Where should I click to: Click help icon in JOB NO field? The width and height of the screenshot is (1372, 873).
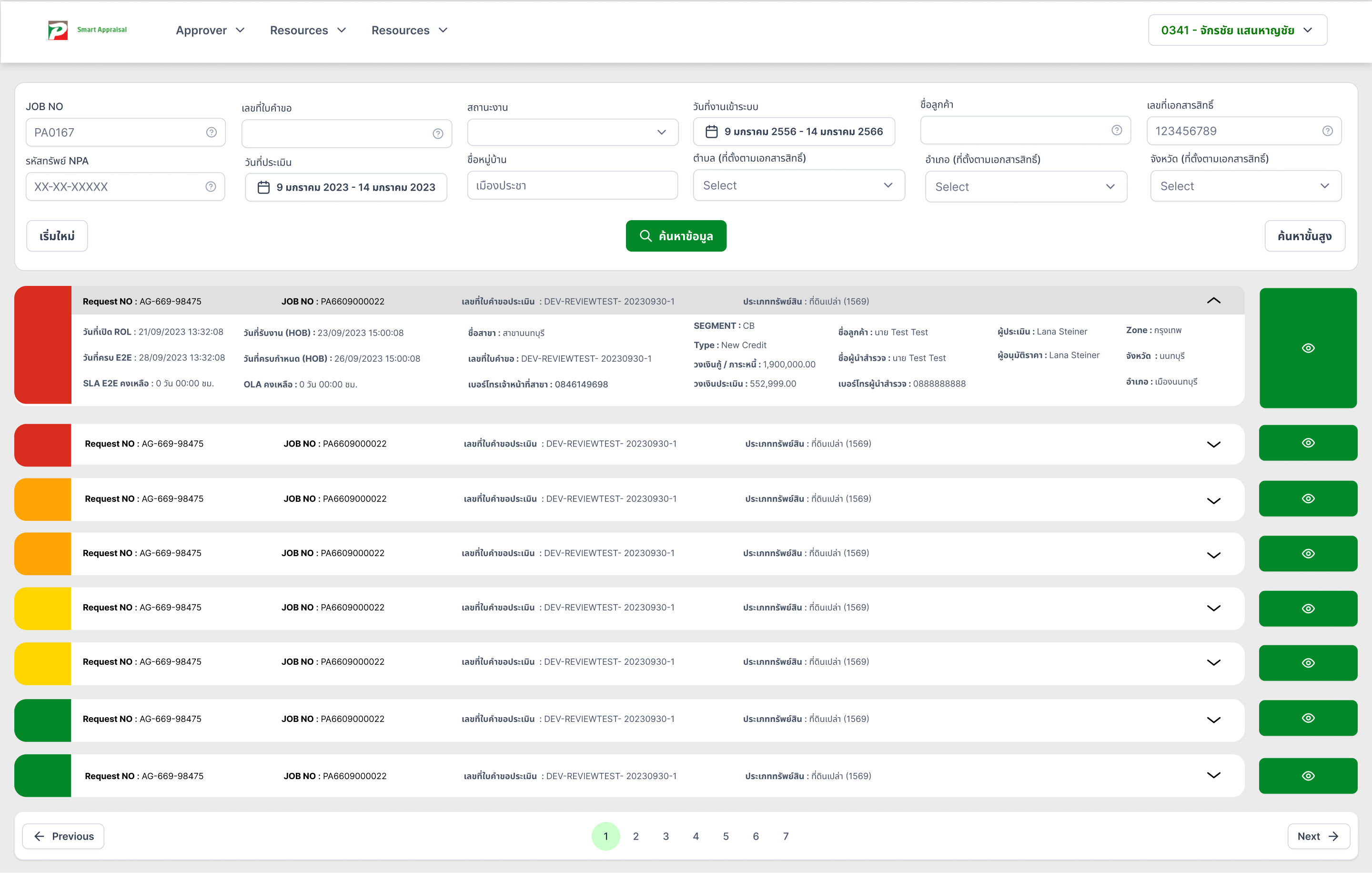[212, 132]
